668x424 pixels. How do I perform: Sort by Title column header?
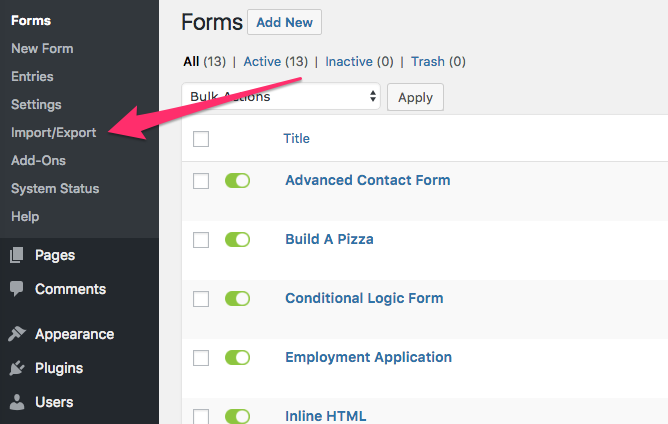pos(297,138)
